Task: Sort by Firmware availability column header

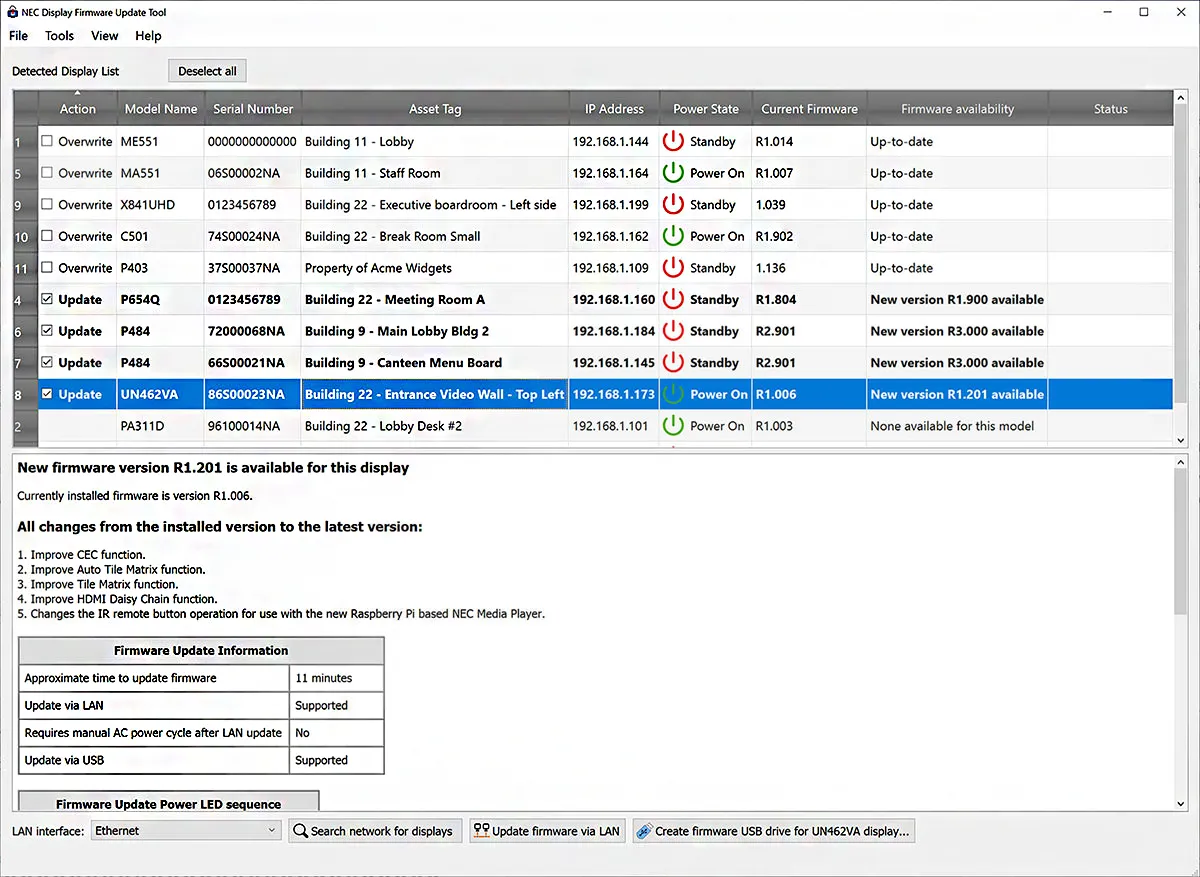Action: (x=957, y=109)
